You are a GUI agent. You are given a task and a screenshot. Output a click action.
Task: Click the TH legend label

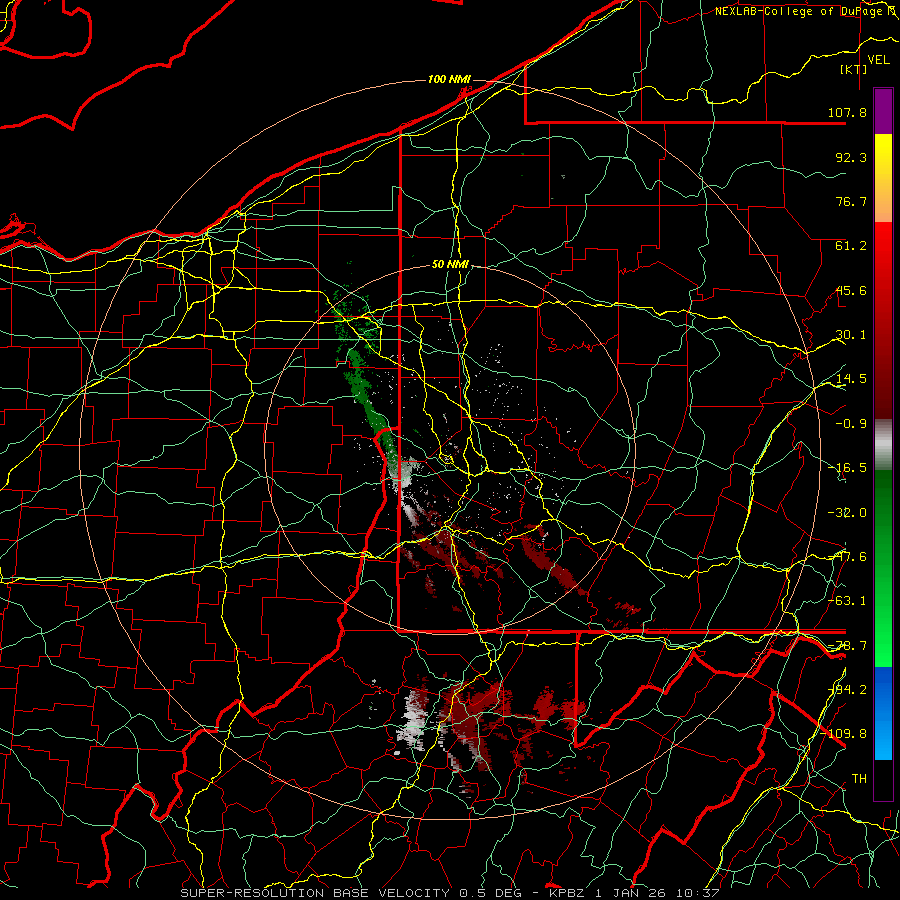coord(859,779)
